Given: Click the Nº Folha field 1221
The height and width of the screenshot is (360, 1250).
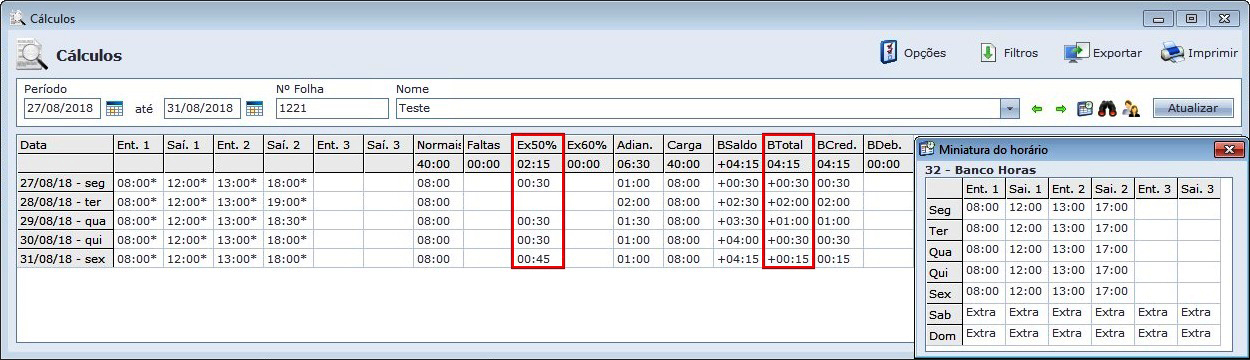Looking at the screenshot, I should point(332,108).
